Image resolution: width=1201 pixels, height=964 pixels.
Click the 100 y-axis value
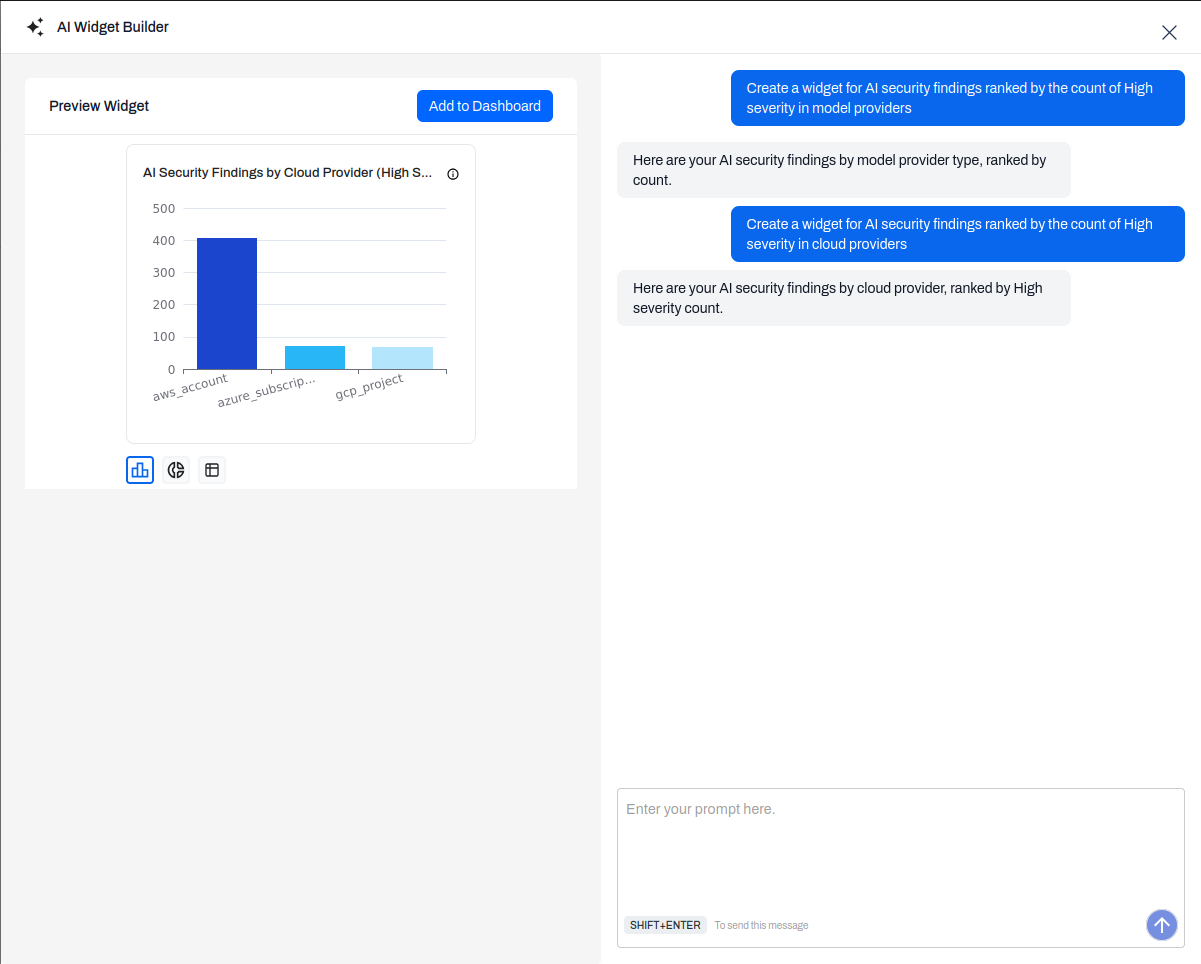(164, 337)
